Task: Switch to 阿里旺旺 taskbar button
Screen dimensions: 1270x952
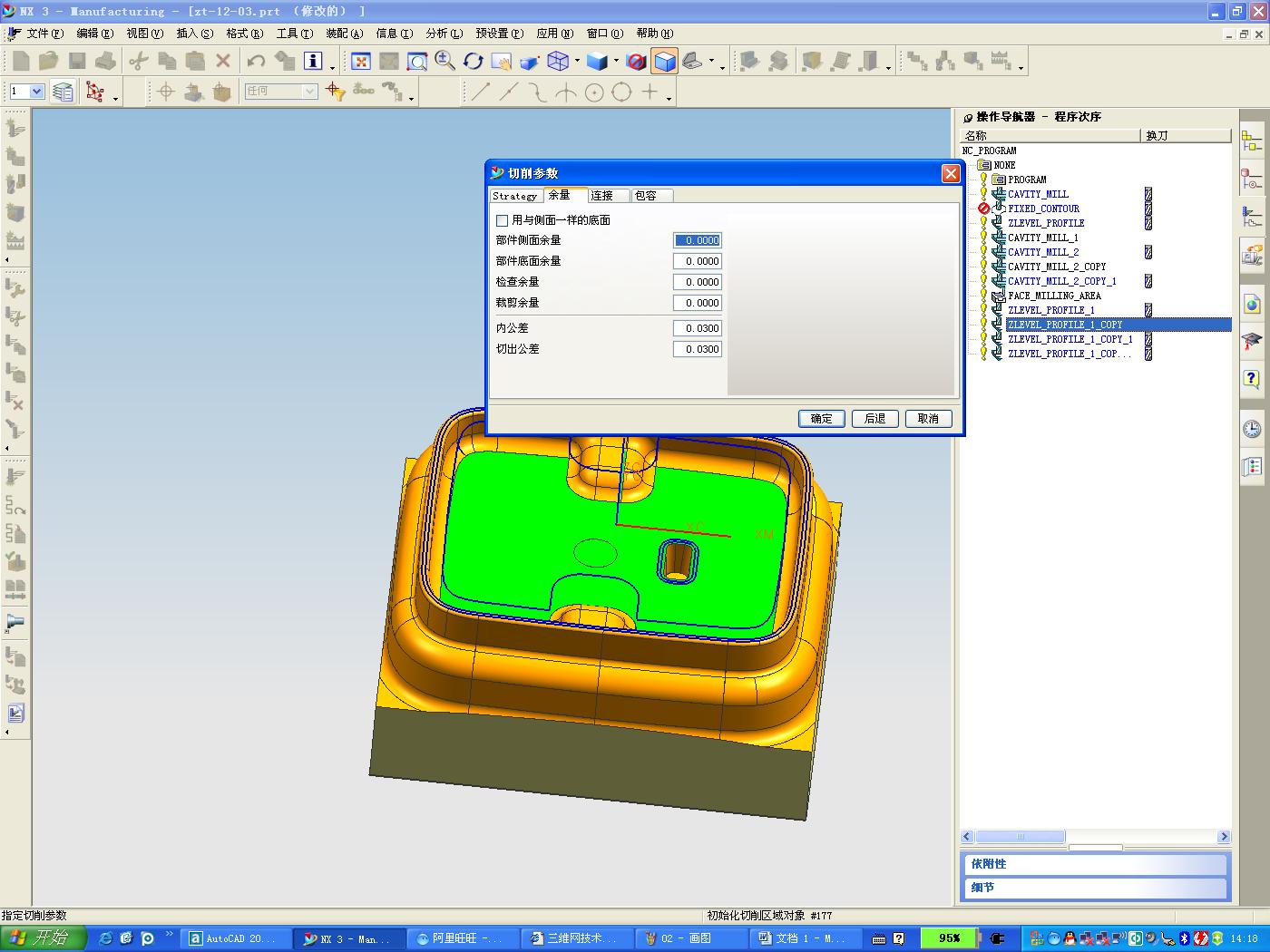Action: point(462,938)
